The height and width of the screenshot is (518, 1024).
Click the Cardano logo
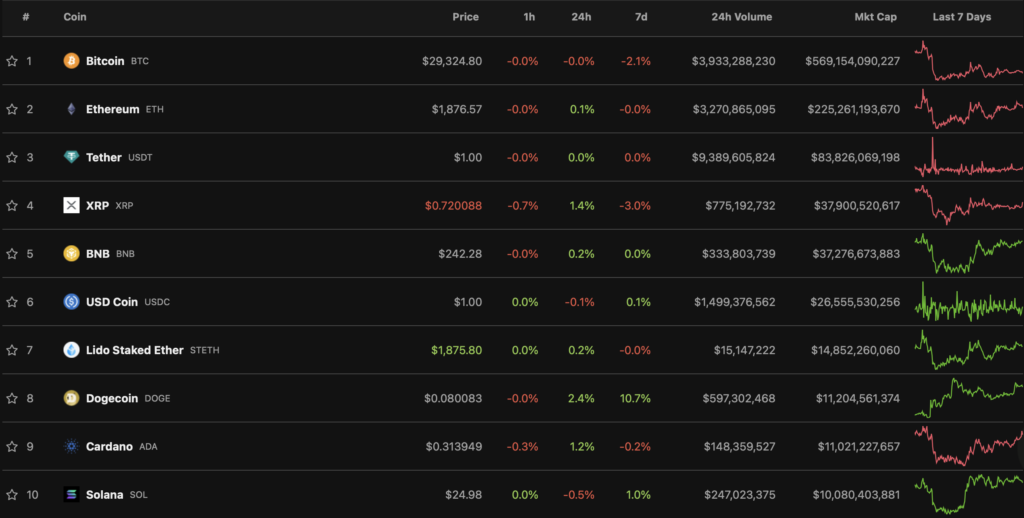[71, 446]
